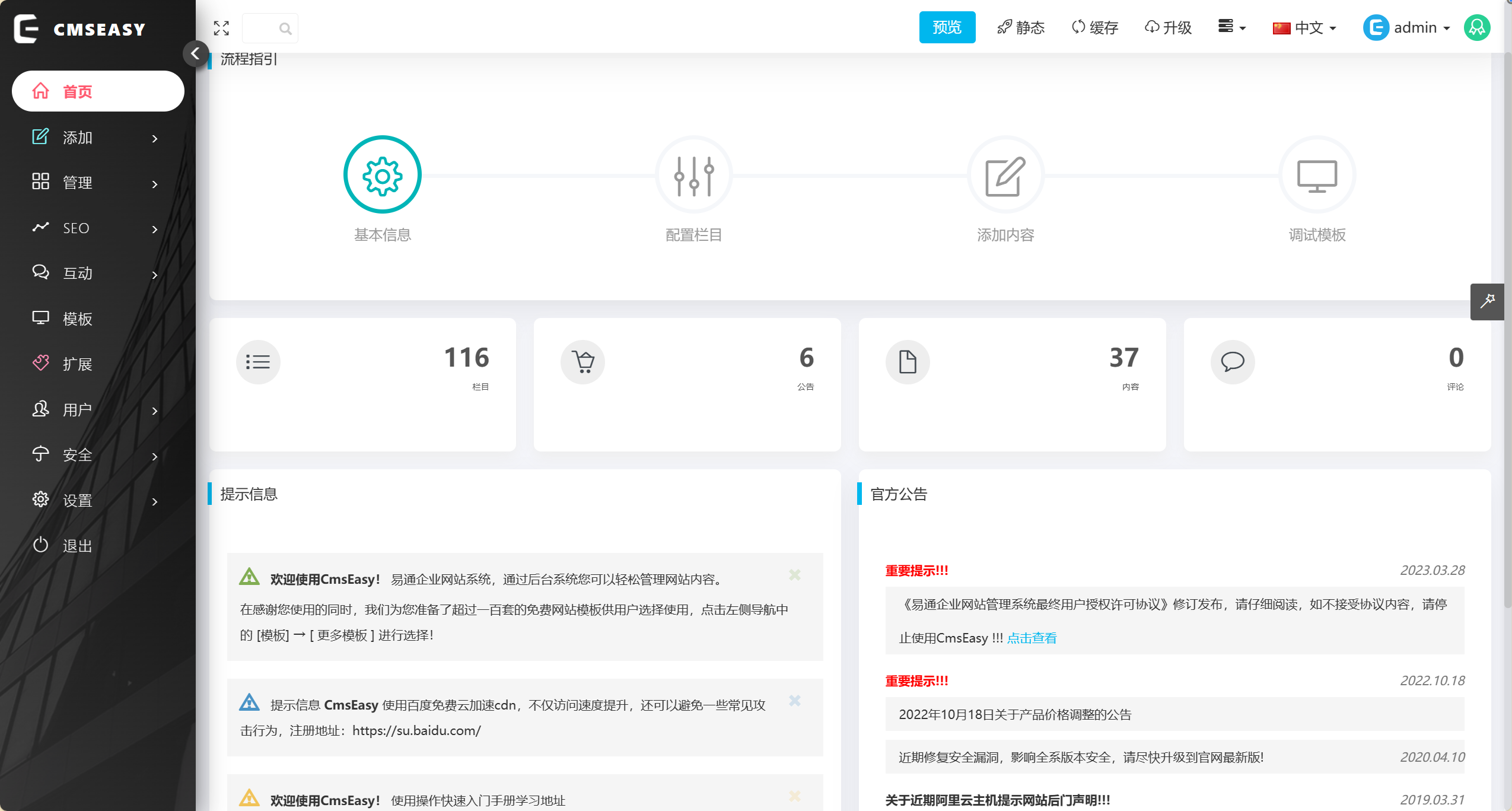Viewport: 1512px width, 811px height.
Task: Dismiss the first 欢迎使用CmsEasy notice
Action: point(795,574)
